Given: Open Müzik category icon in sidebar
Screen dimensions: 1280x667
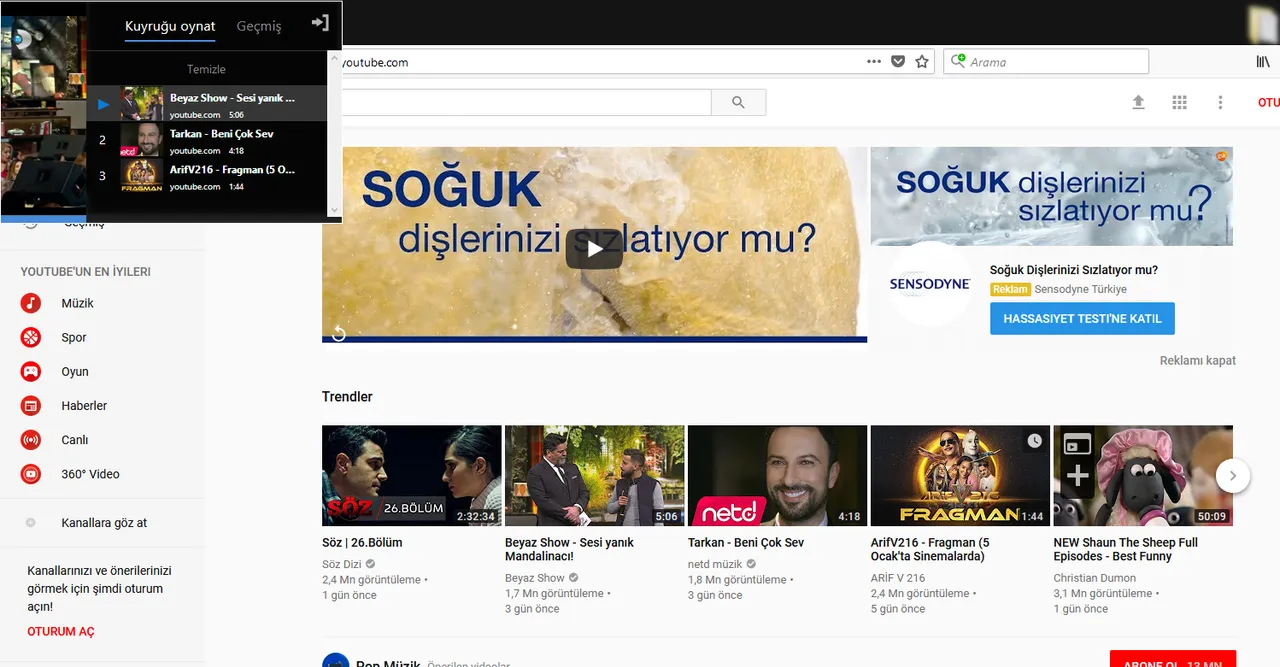Looking at the screenshot, I should pyautogui.click(x=31, y=303).
